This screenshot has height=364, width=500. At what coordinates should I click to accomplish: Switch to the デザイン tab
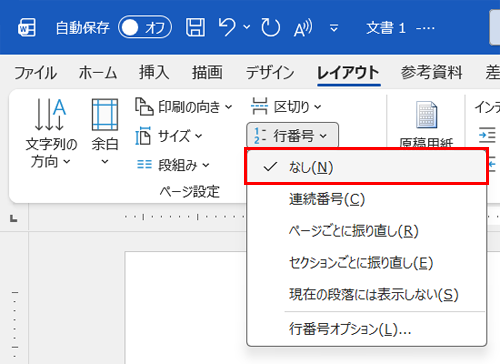[x=270, y=73]
